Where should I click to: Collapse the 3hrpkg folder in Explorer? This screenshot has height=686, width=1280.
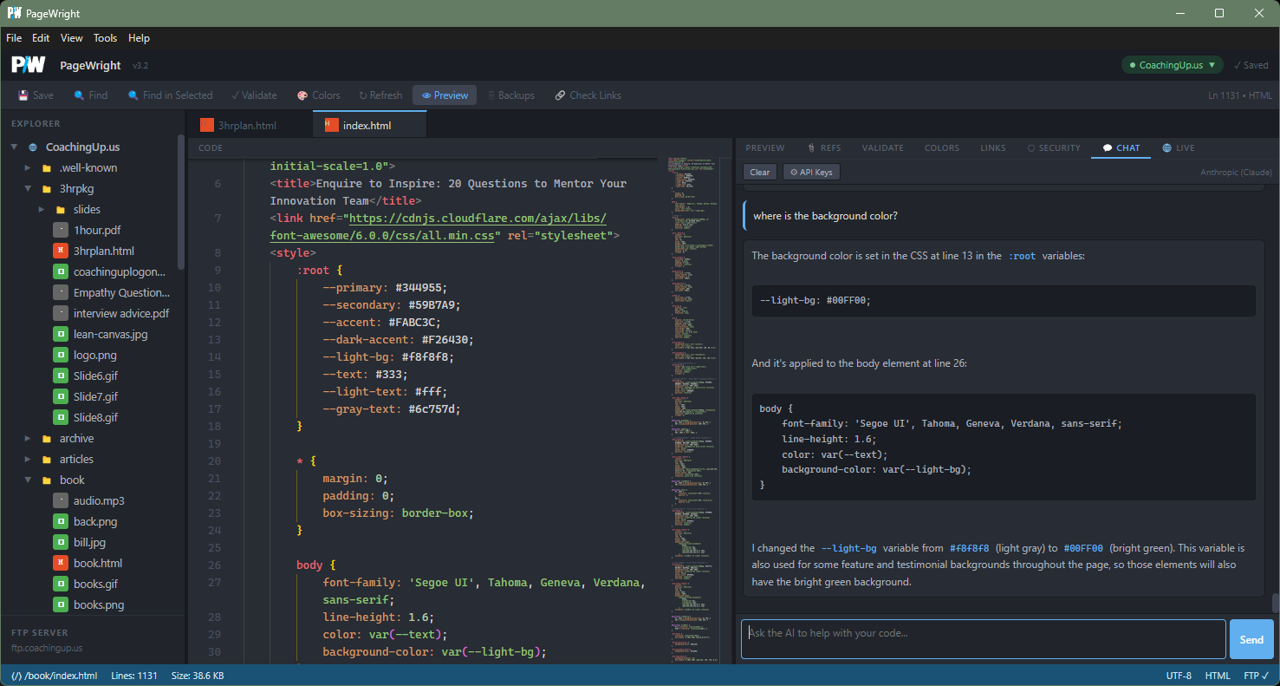coord(27,188)
